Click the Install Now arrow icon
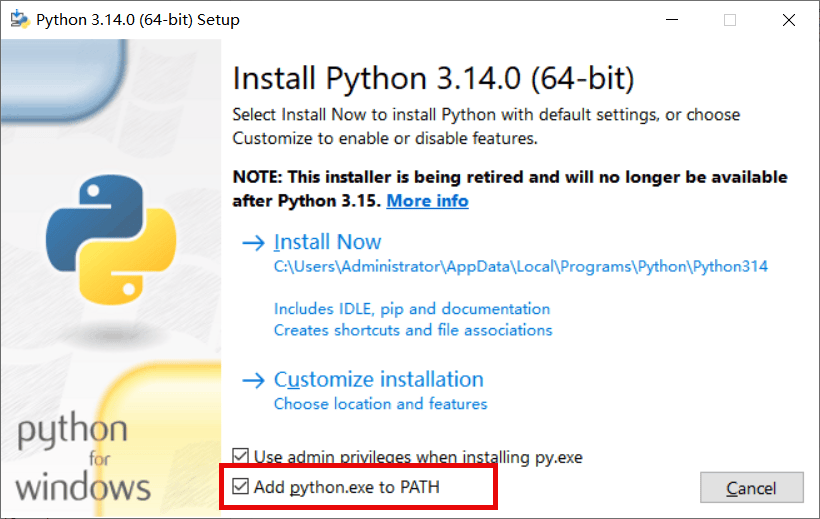This screenshot has height=519, width=820. tap(254, 242)
